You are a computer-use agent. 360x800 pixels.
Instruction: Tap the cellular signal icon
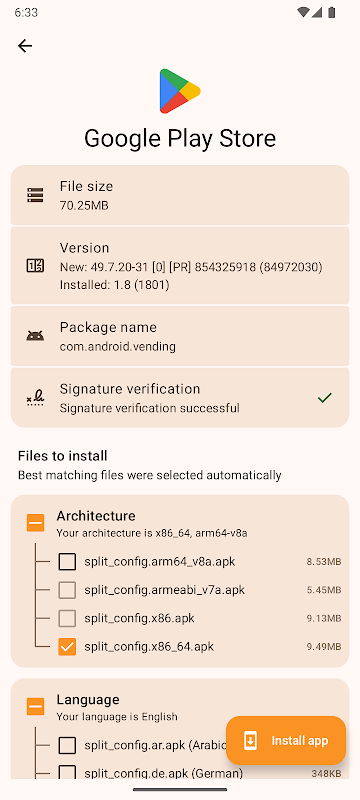click(x=317, y=13)
